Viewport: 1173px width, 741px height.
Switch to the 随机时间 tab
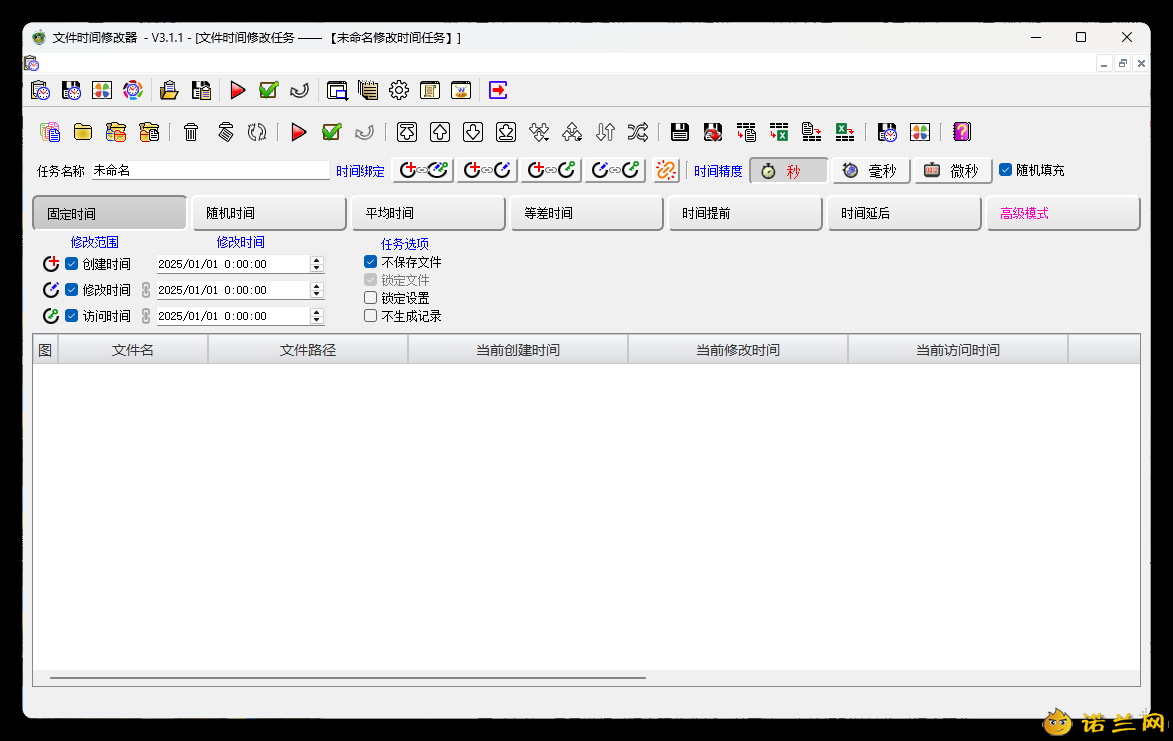[x=269, y=213]
